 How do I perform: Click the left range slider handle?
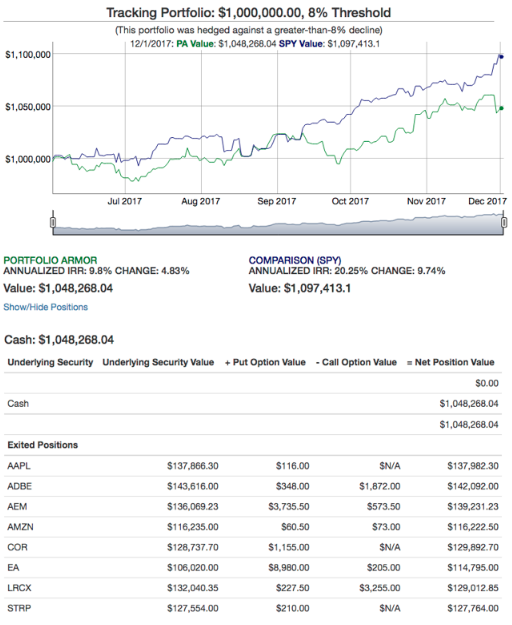(53, 222)
